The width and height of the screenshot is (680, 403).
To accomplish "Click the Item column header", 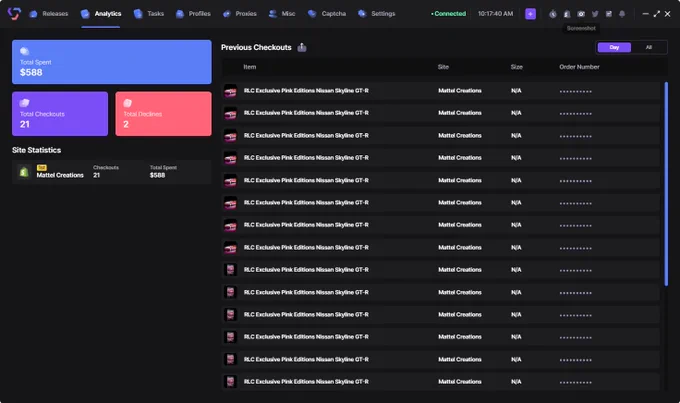I will click(249, 67).
